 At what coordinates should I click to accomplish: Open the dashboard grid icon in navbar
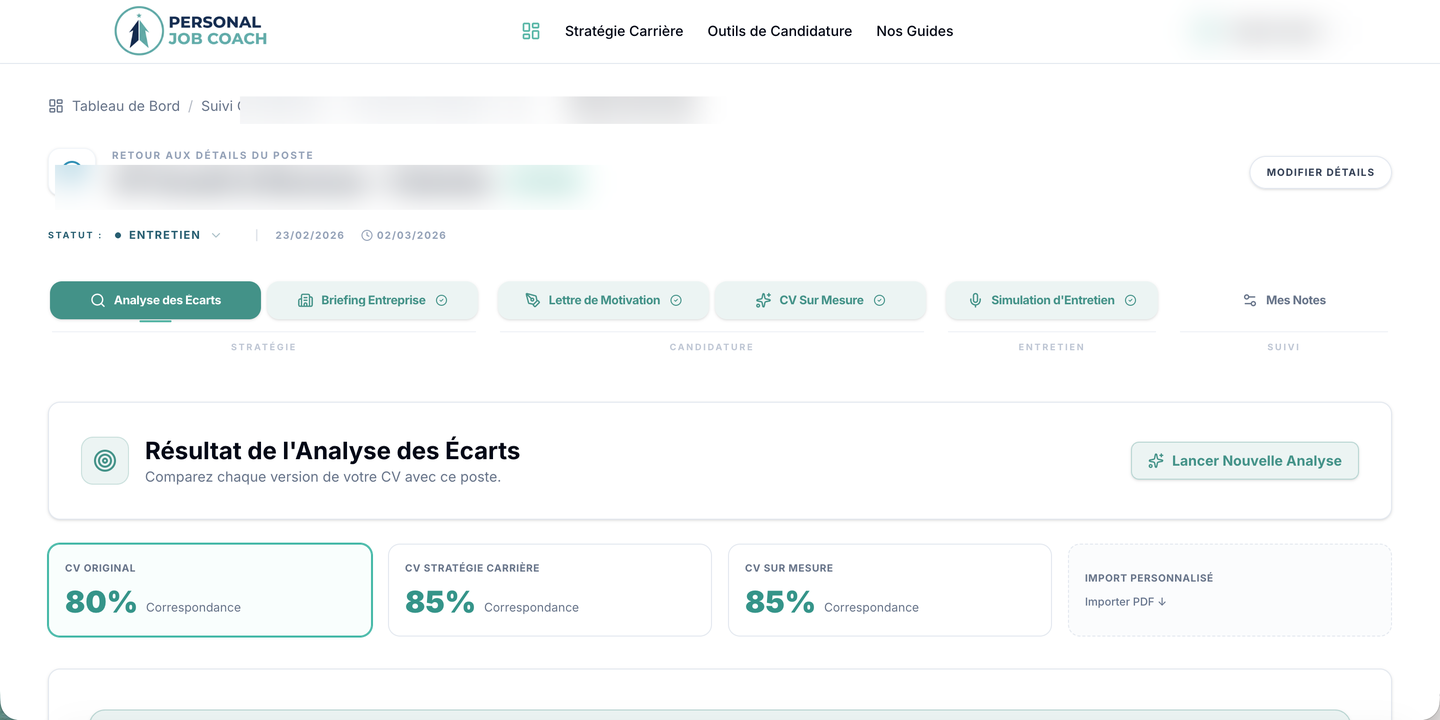point(531,31)
